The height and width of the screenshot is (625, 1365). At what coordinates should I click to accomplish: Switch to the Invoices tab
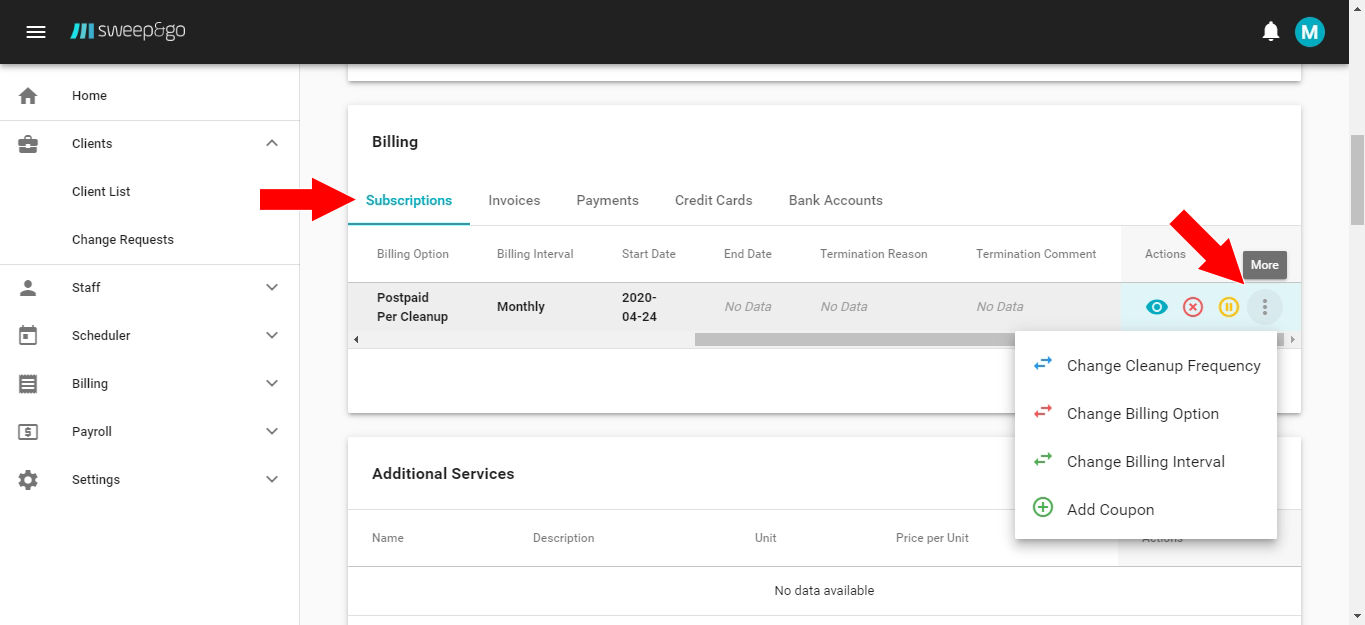[514, 200]
